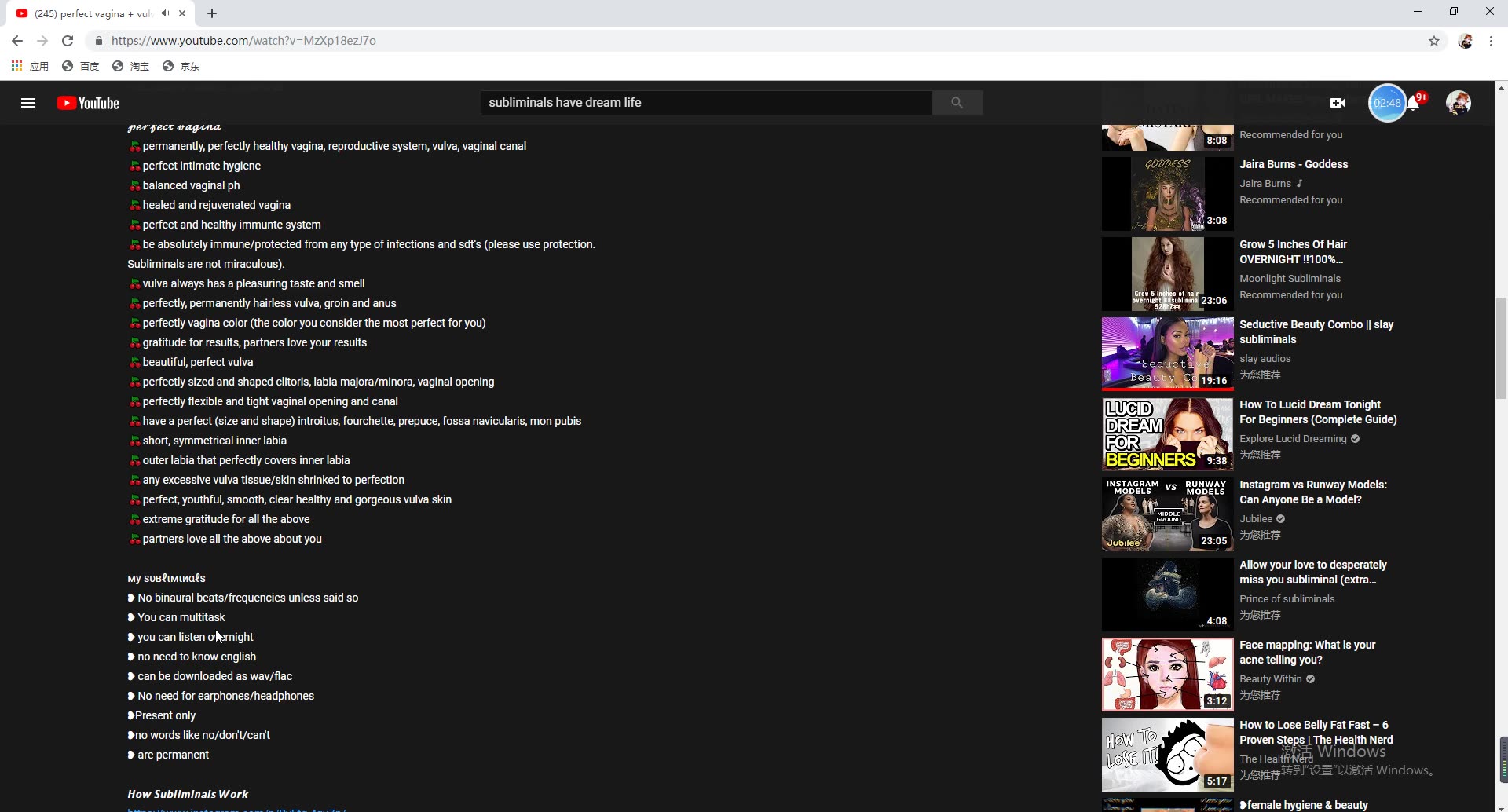Open Chrome three-dot menu
This screenshot has width=1508, height=812.
(x=1491, y=41)
